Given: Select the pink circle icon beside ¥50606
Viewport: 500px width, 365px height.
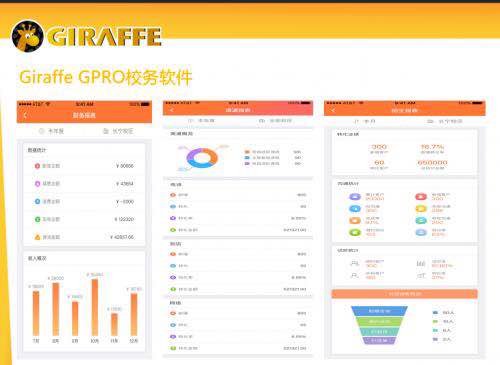Looking at the screenshot, I should click(37, 166).
